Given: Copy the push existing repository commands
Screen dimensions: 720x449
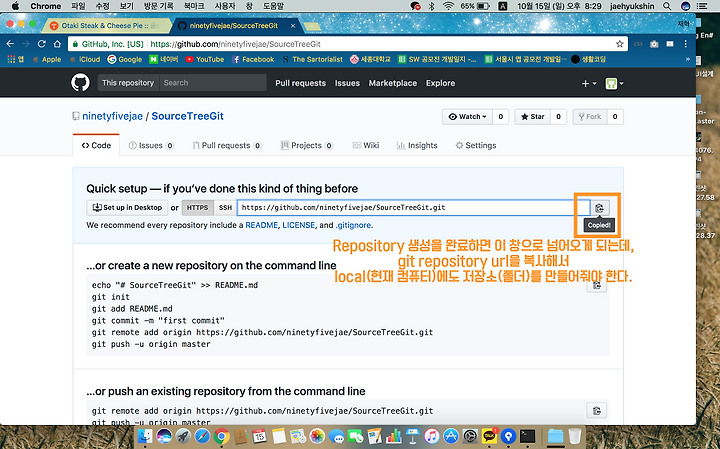Looking at the screenshot, I should (597, 410).
